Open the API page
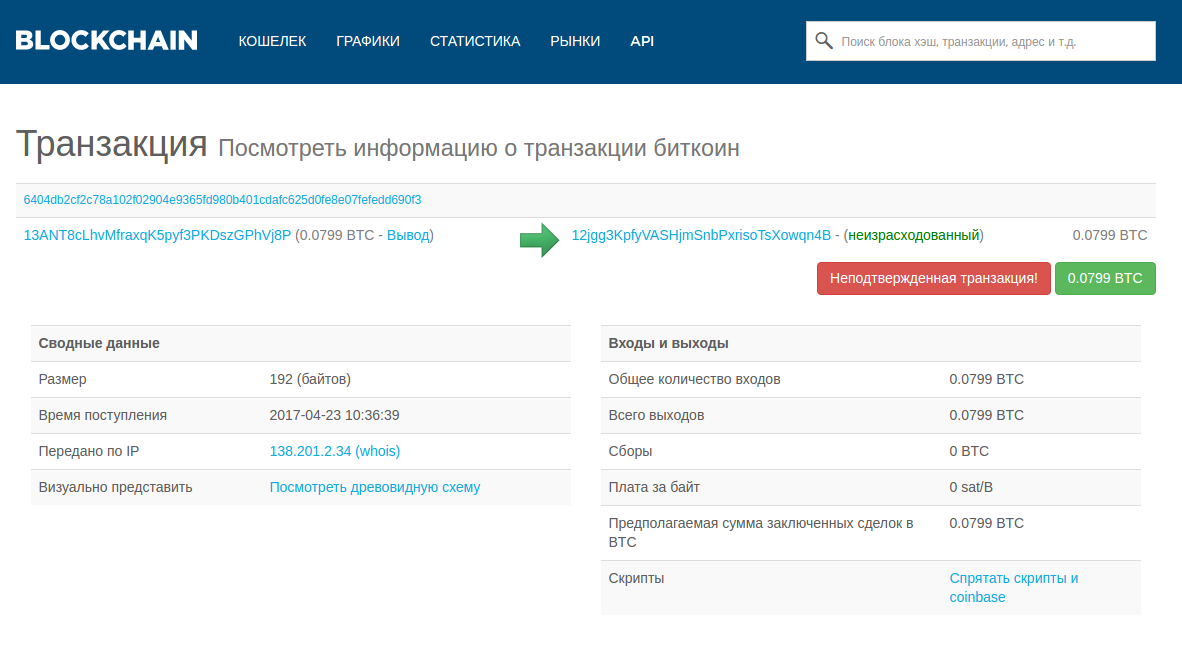Screen dimensions: 1182x671 tap(642, 41)
